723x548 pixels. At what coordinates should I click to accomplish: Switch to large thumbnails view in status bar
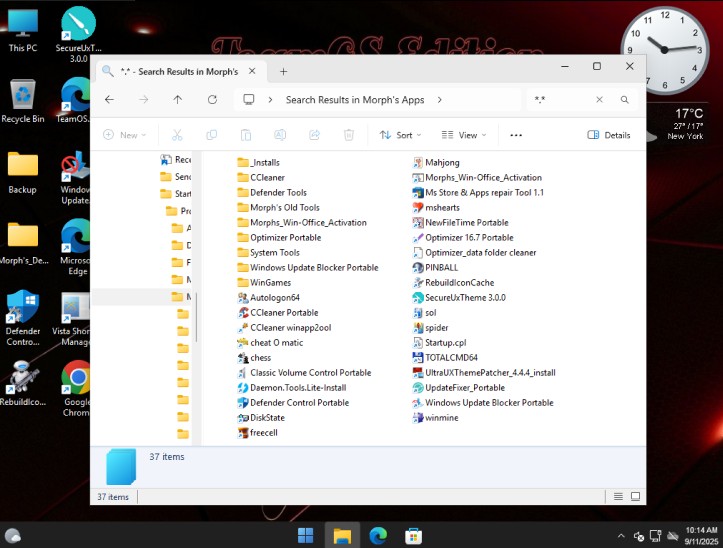coord(635,496)
